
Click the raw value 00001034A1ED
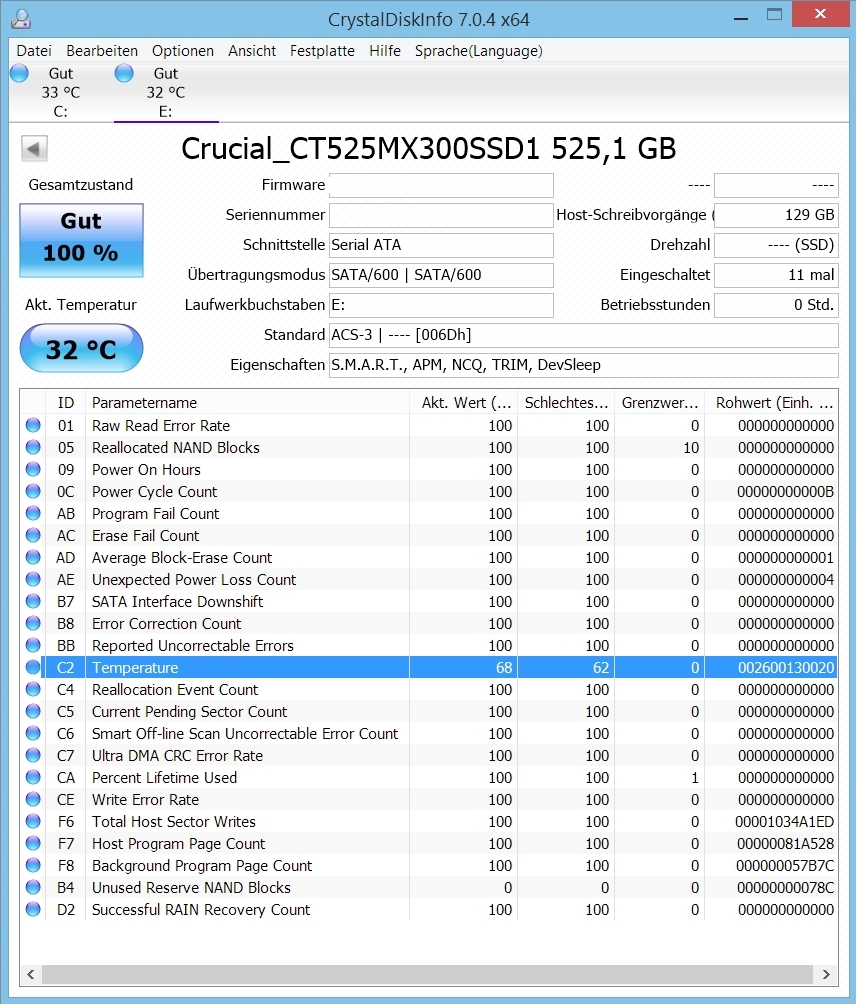(x=784, y=822)
